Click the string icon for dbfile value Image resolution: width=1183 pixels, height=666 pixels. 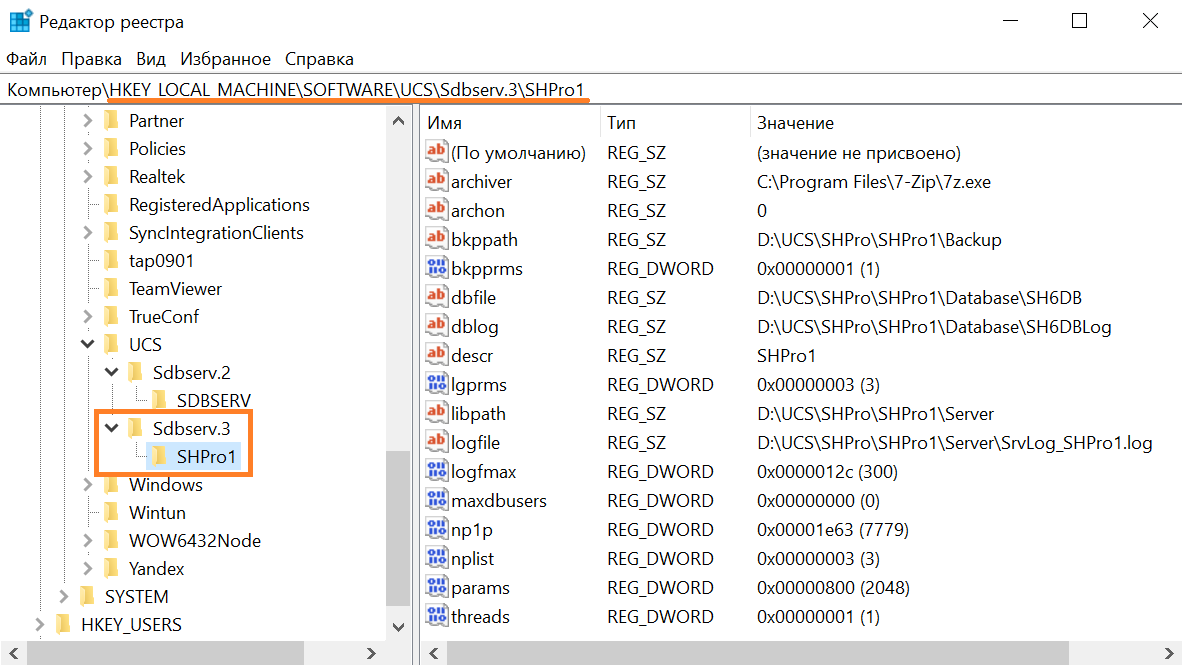pyautogui.click(x=437, y=297)
